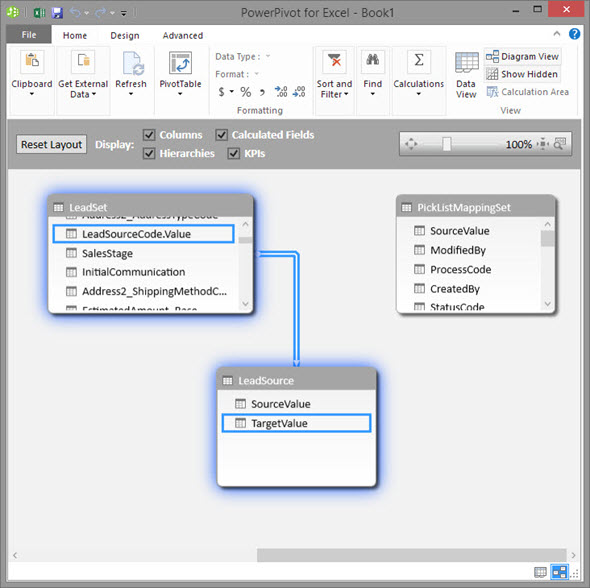Select SalesStage column in LeadSet

(144, 253)
